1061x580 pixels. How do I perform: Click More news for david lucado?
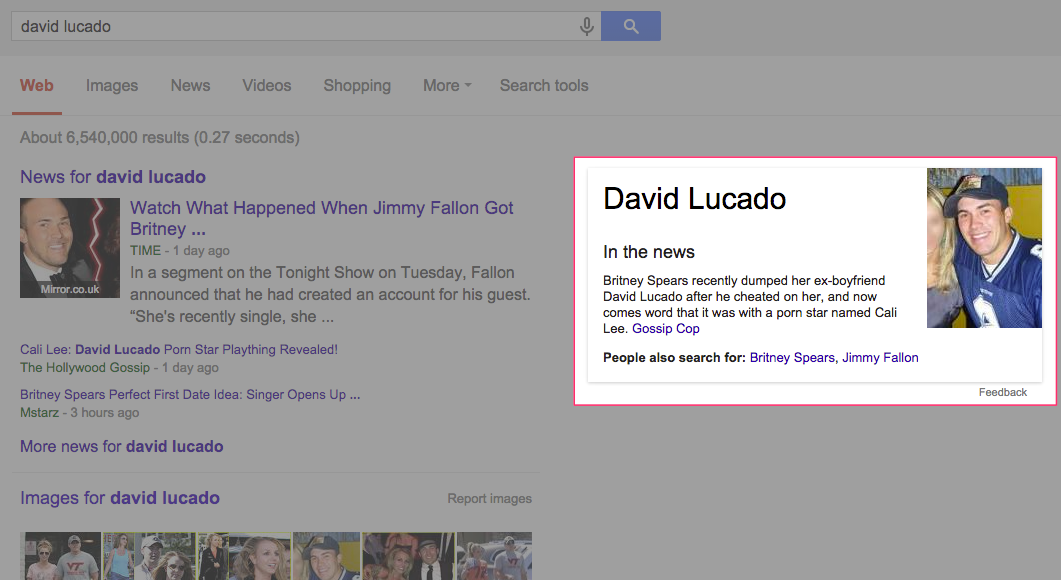pyautogui.click(x=121, y=447)
